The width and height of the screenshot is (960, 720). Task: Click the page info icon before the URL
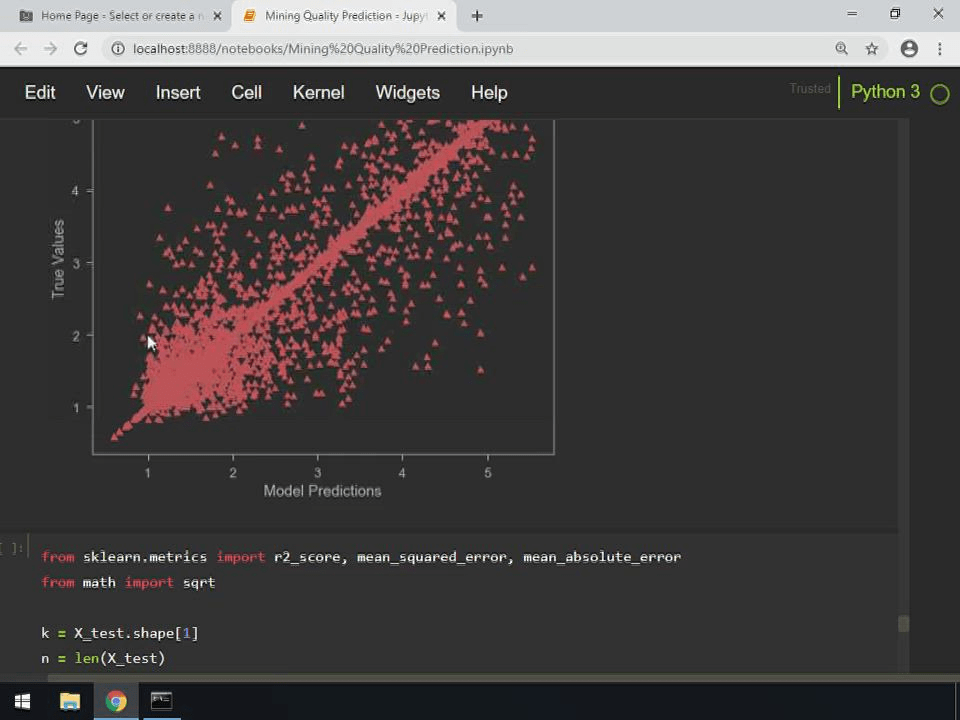pos(117,48)
